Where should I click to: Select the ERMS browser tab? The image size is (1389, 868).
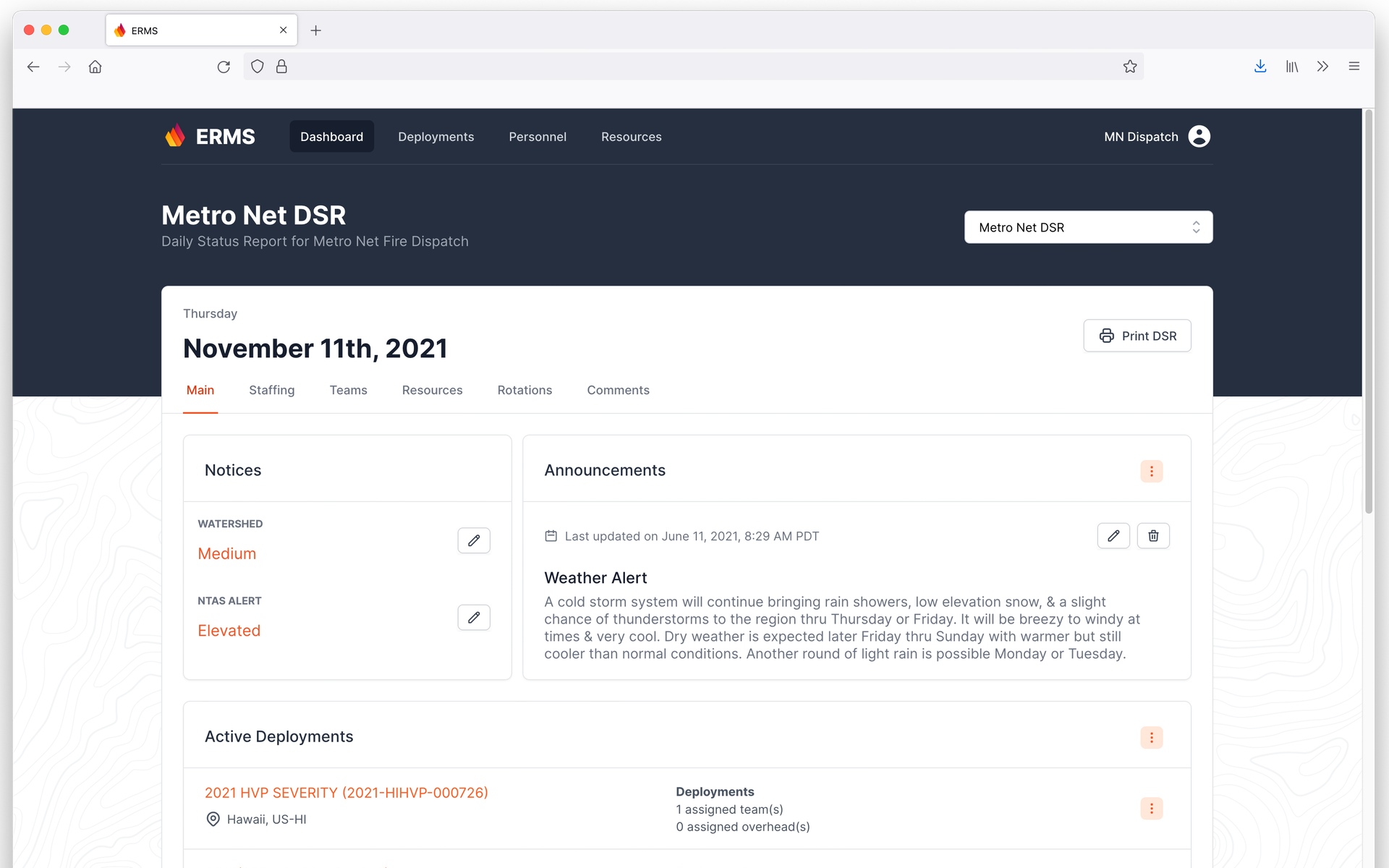pyautogui.click(x=201, y=30)
